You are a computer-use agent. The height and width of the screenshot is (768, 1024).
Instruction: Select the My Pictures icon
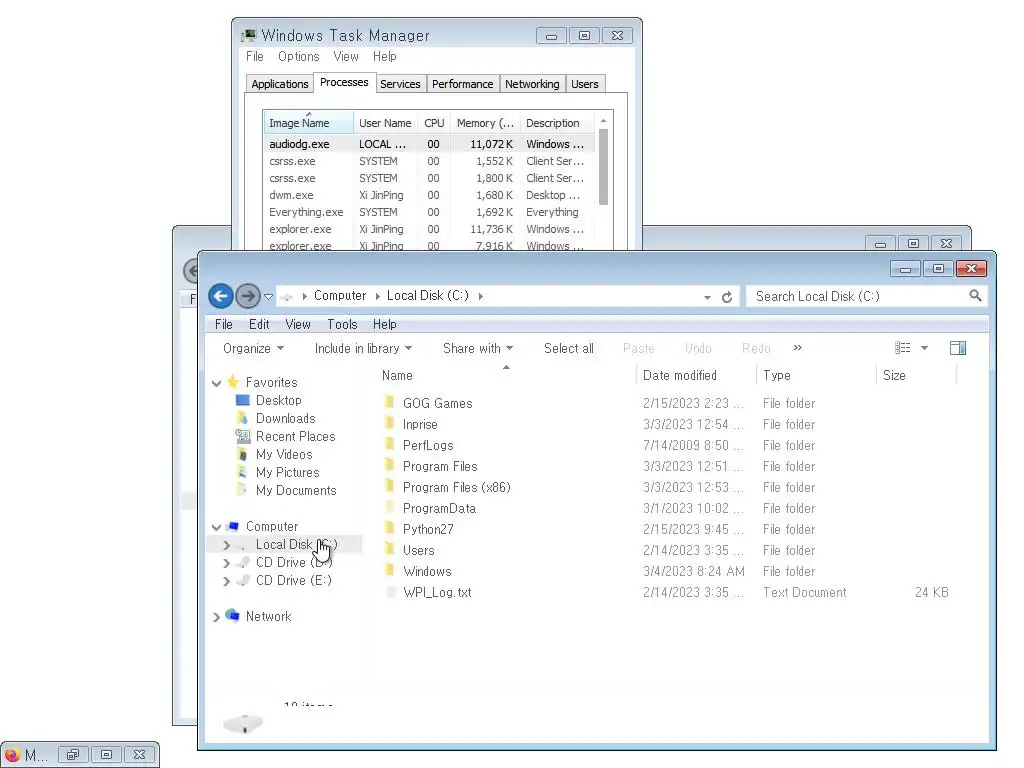(242, 472)
